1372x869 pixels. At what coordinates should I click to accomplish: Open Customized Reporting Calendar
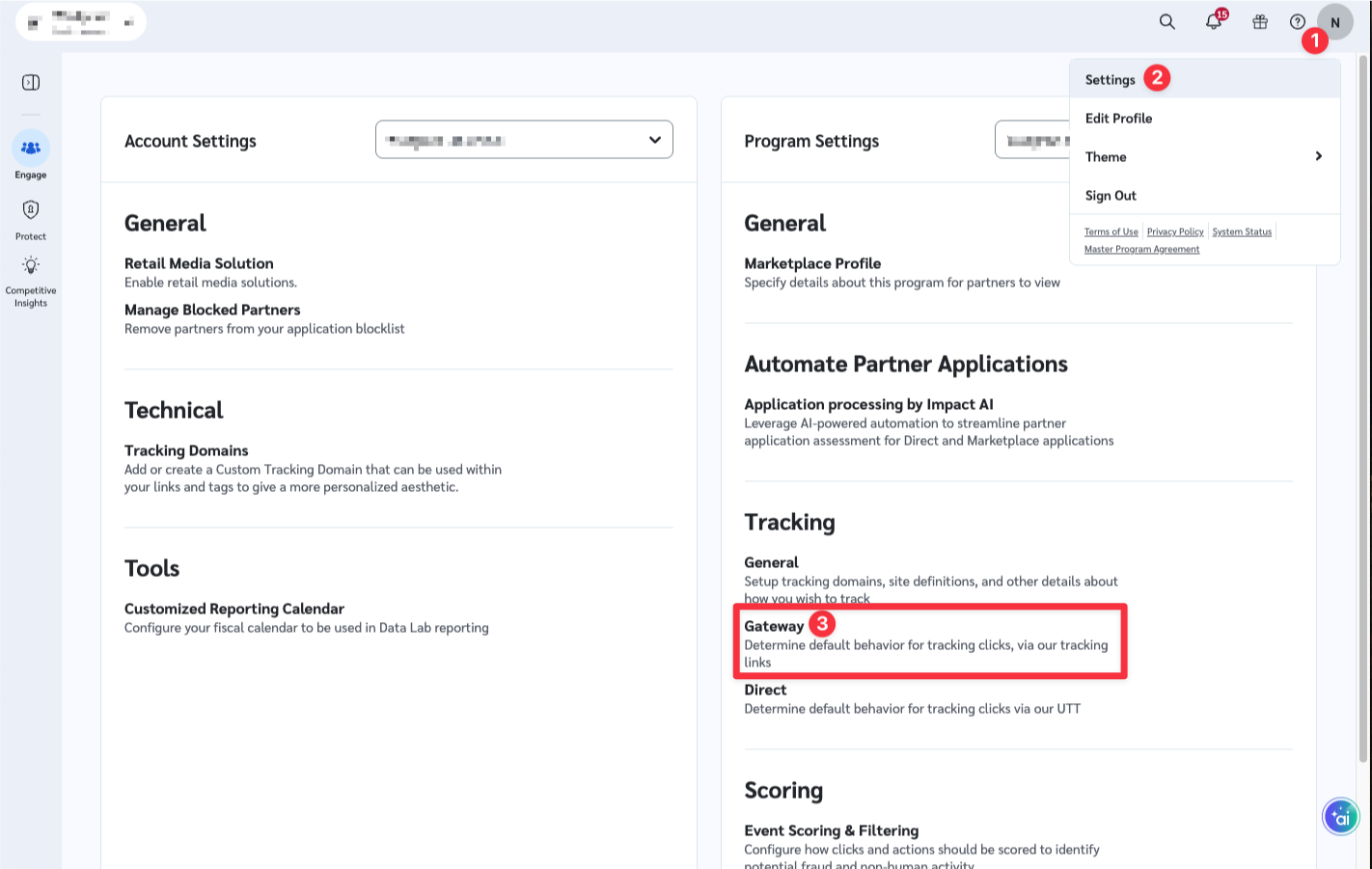234,609
